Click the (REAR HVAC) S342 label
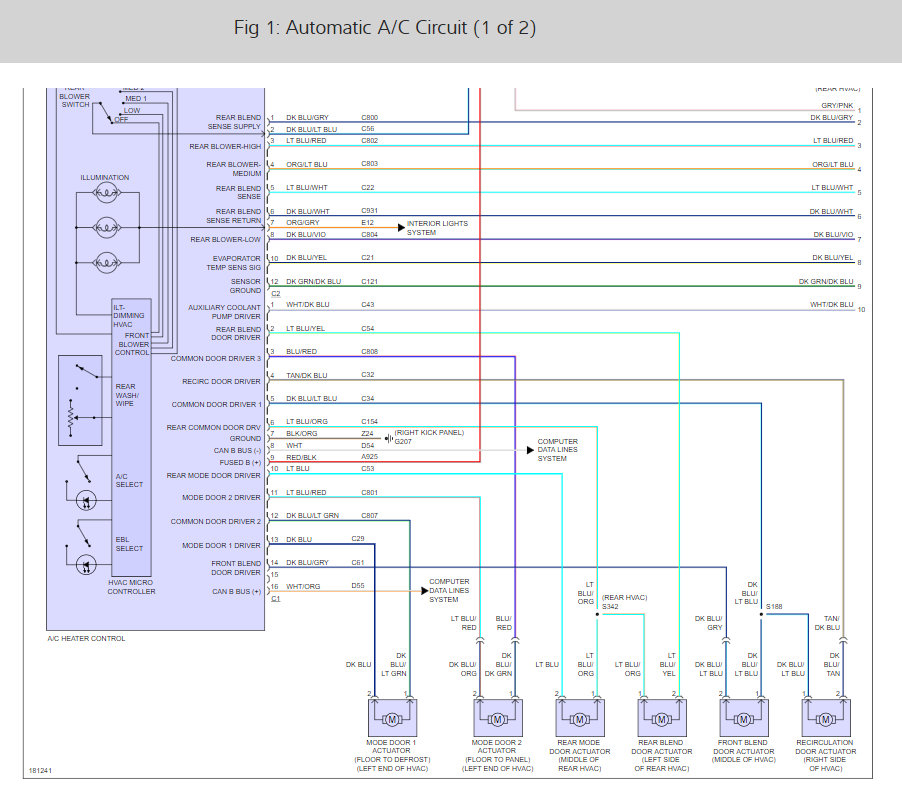The image size is (902, 792). click(624, 602)
